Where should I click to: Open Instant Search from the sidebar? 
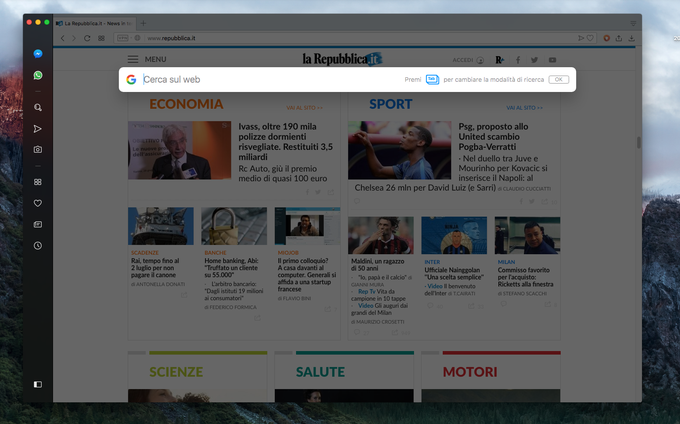coord(38,107)
